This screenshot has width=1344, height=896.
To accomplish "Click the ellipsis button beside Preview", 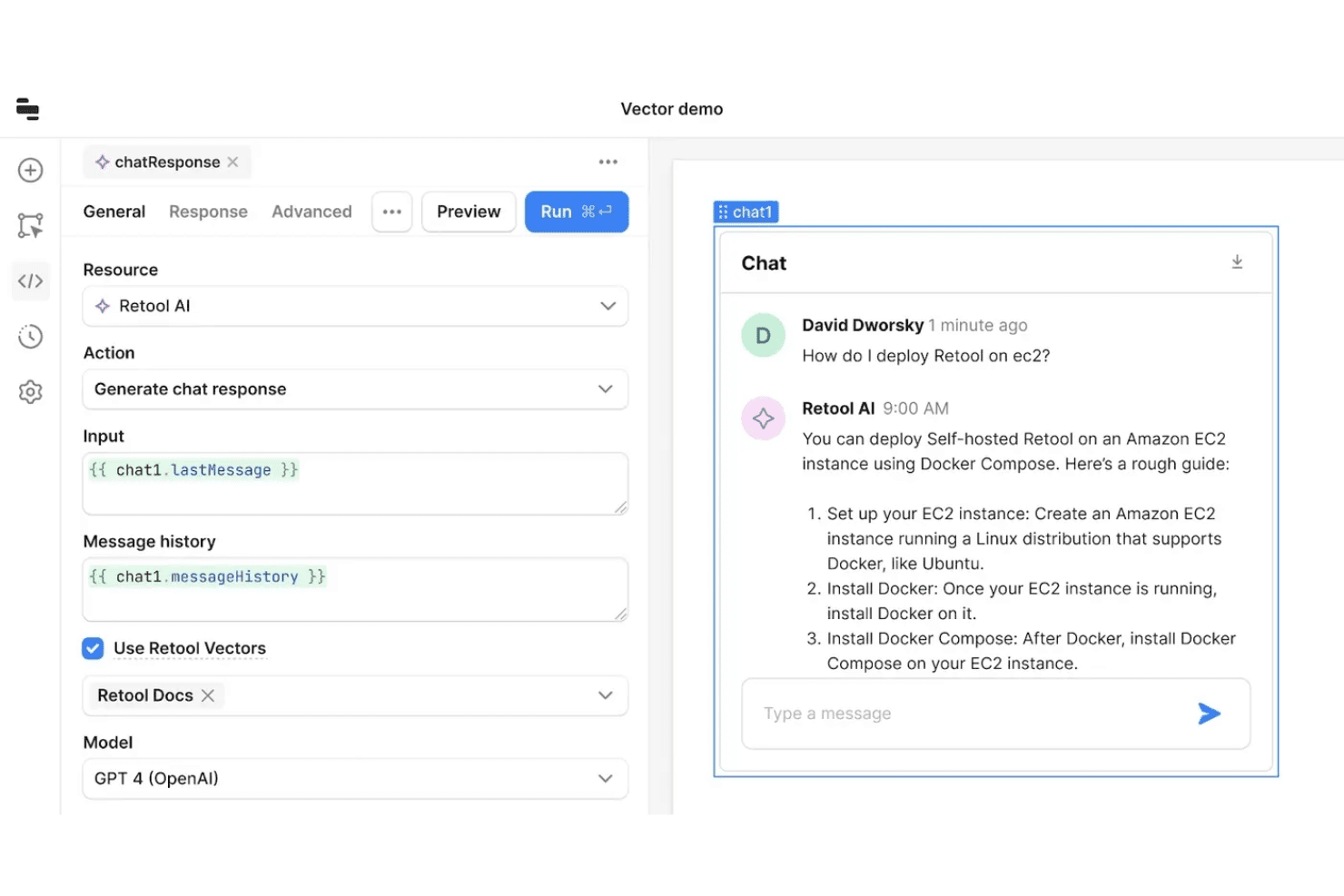I will (392, 212).
